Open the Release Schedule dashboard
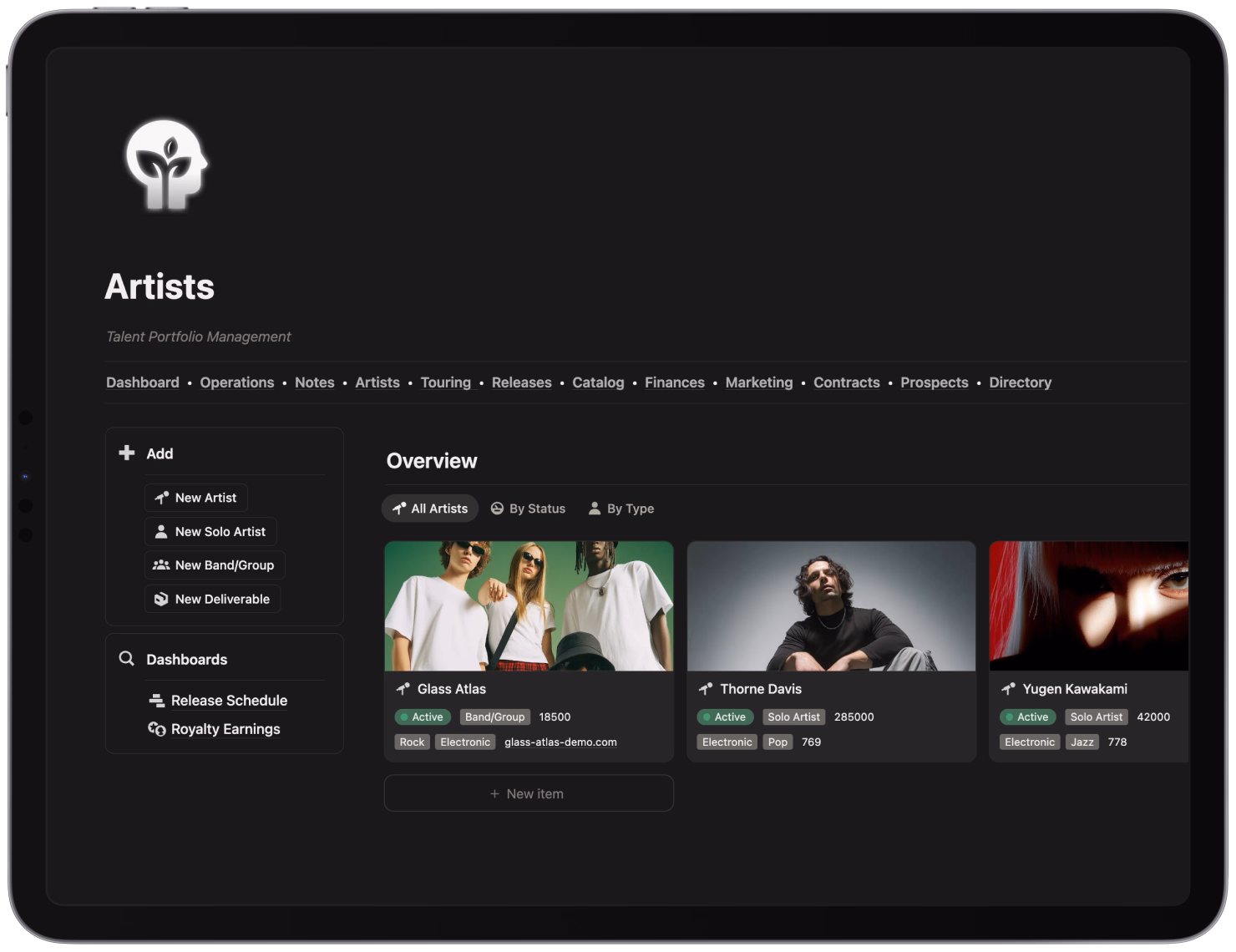 pyautogui.click(x=229, y=701)
